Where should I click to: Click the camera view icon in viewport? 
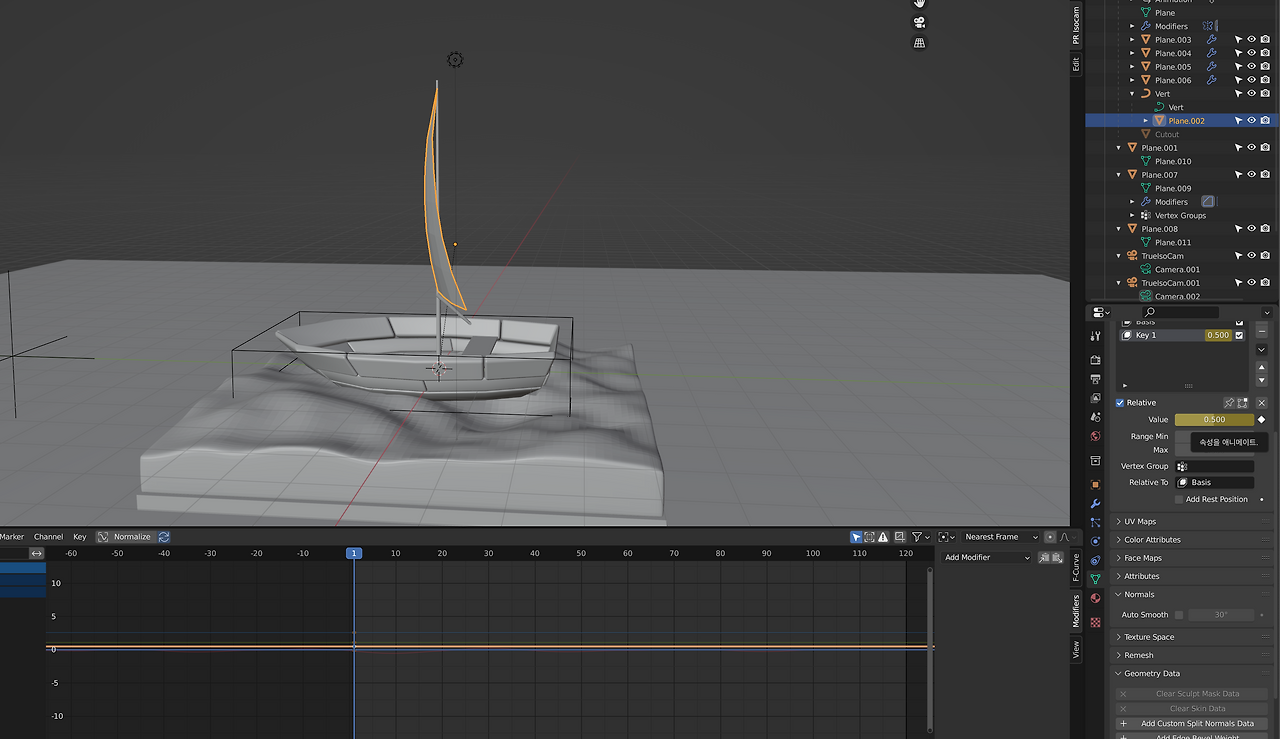pos(919,23)
